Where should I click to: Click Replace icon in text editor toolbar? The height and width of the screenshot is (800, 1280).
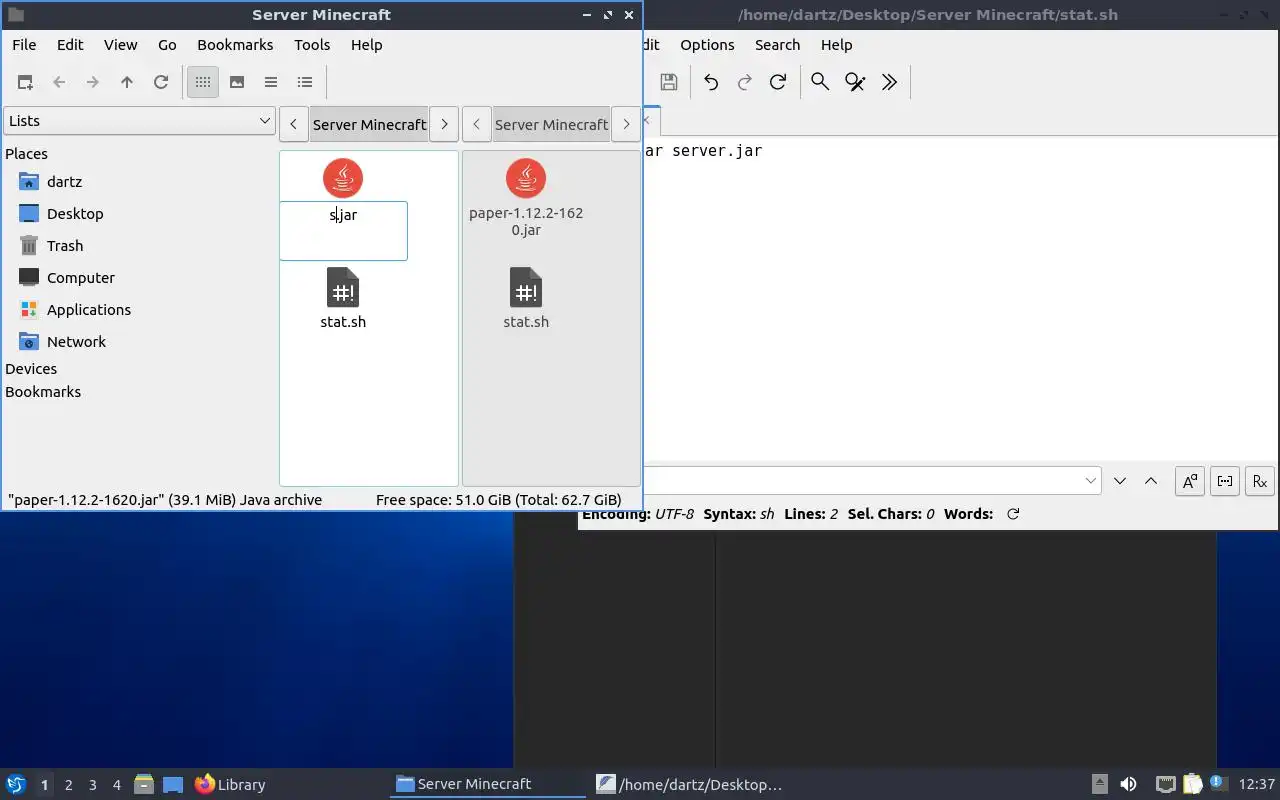[855, 82]
